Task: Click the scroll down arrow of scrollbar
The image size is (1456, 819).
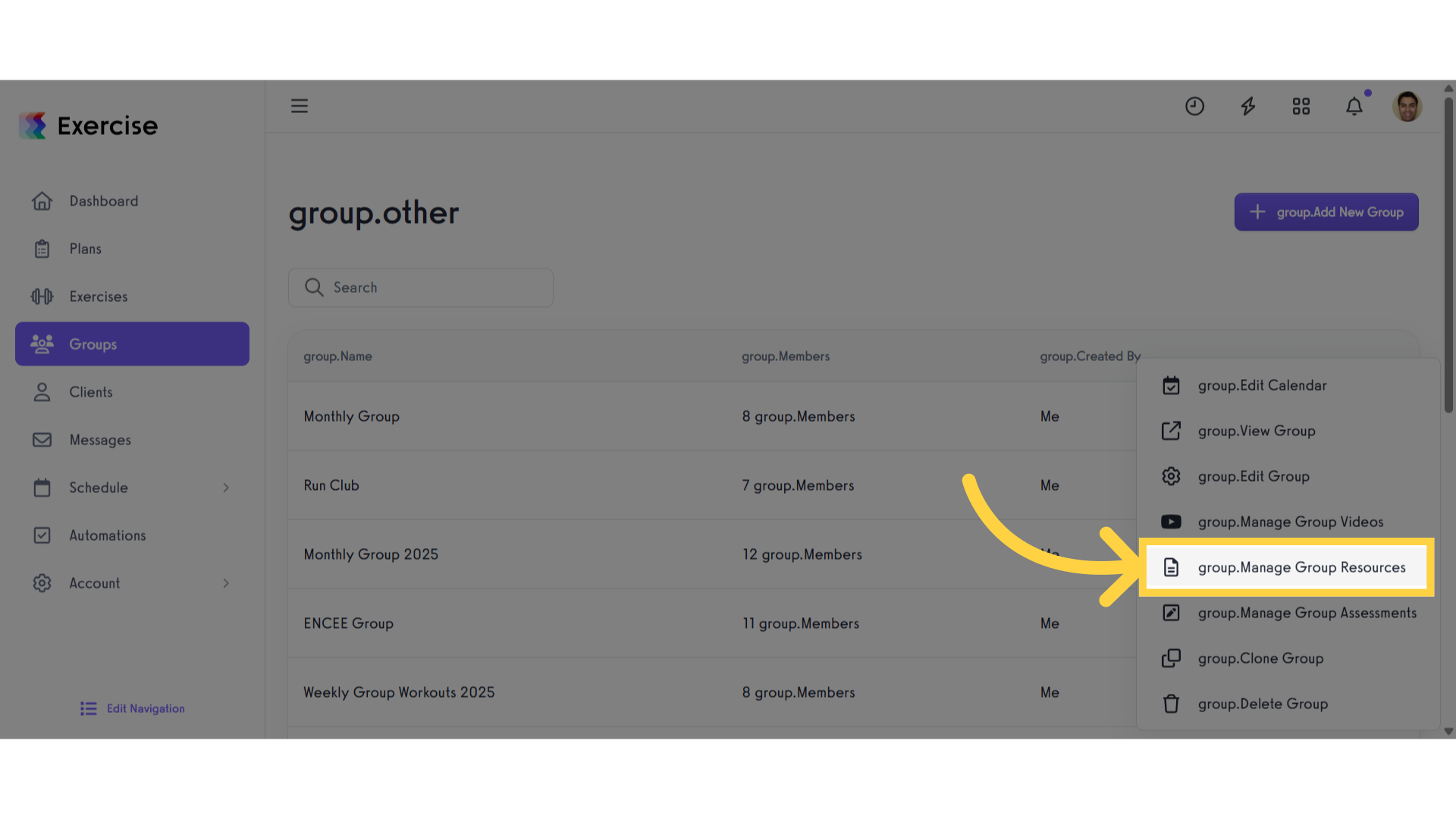Action: pos(1448,732)
